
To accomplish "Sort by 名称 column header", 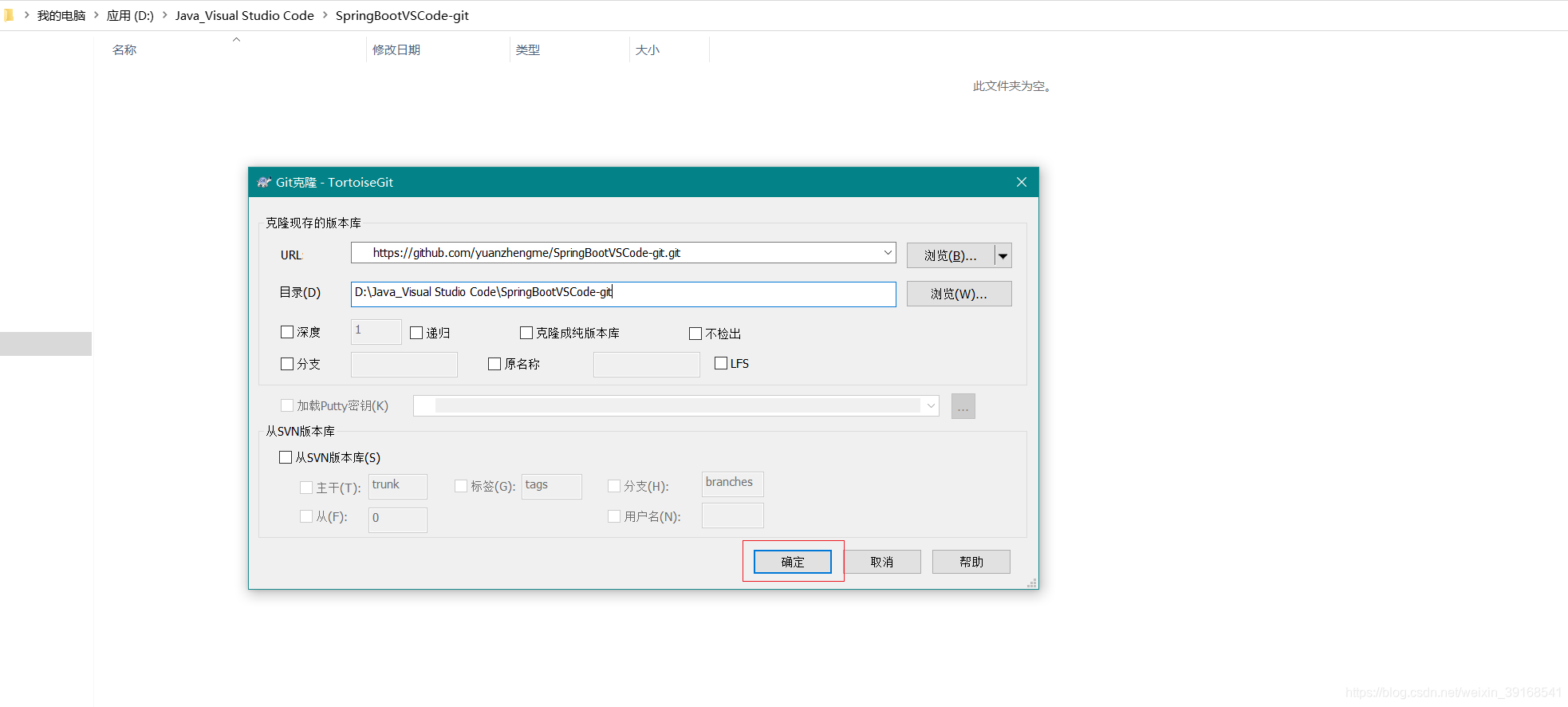I will (124, 49).
